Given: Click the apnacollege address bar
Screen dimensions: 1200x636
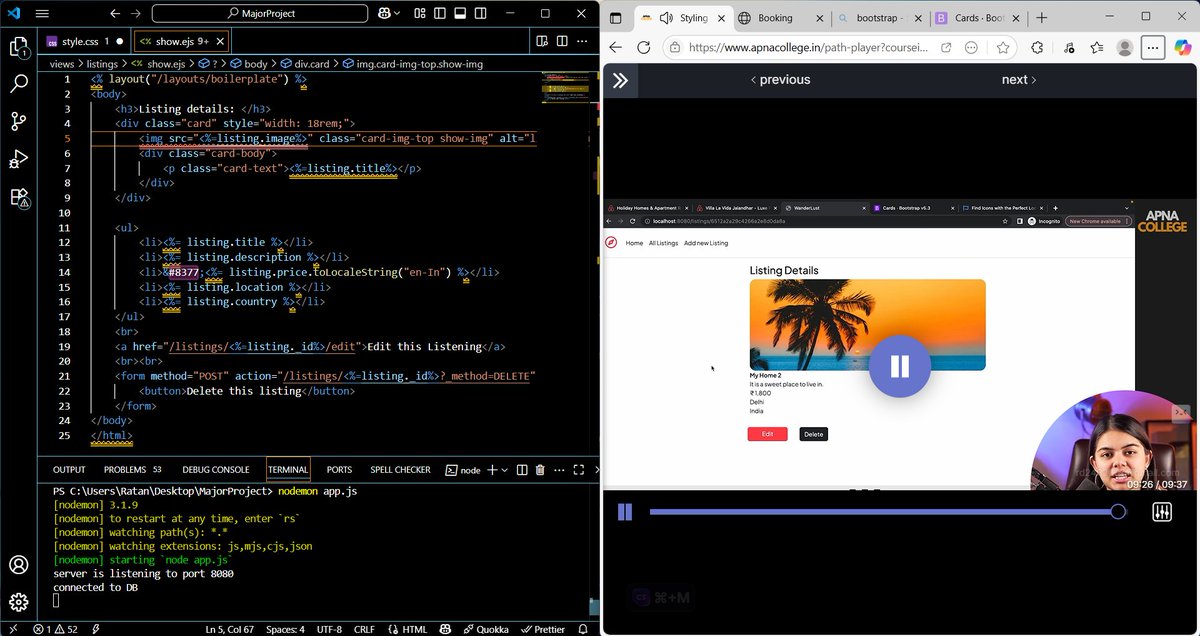Looking at the screenshot, I should [810, 48].
